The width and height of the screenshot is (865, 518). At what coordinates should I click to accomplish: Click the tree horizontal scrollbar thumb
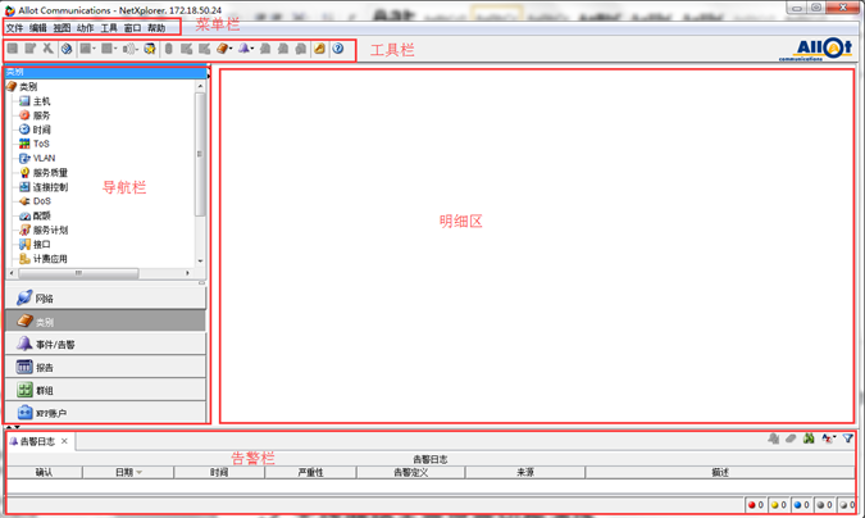coord(78,273)
